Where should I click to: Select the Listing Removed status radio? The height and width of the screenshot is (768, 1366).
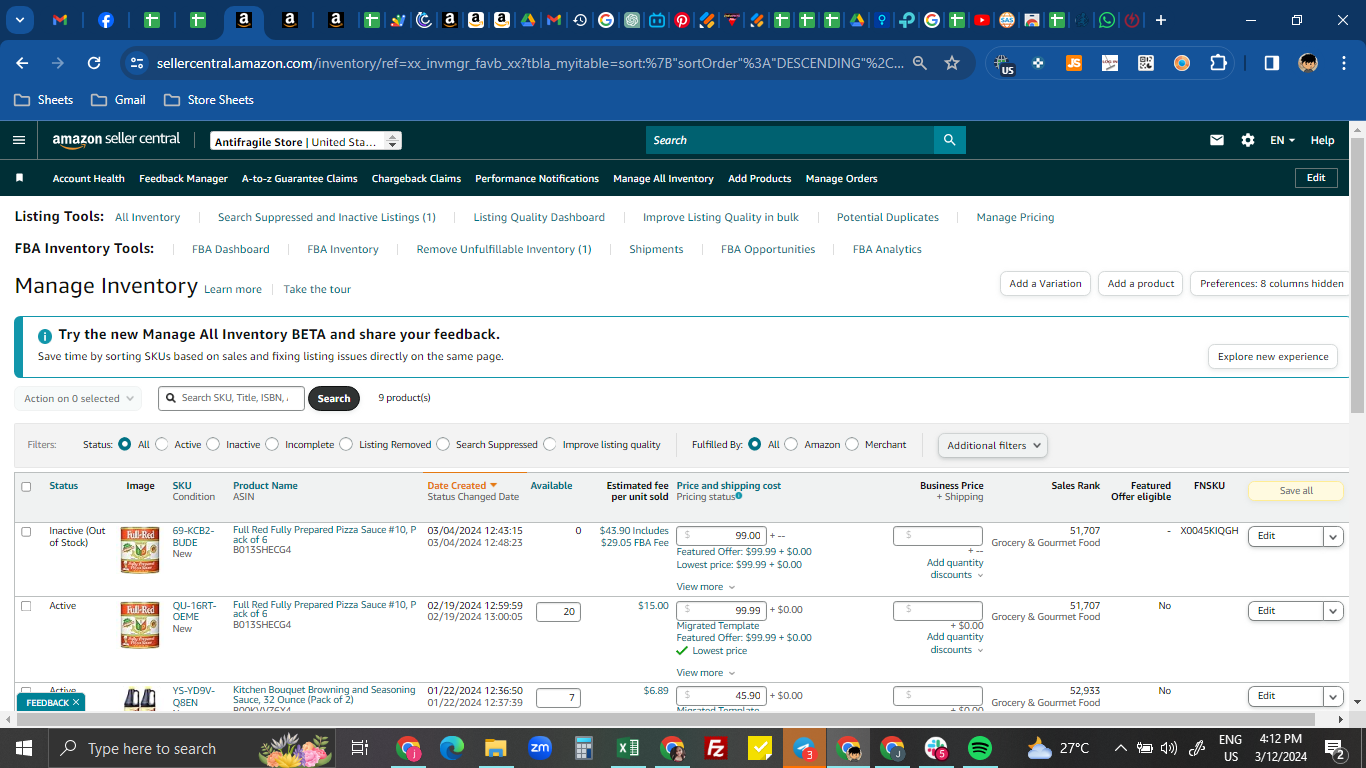click(x=346, y=445)
